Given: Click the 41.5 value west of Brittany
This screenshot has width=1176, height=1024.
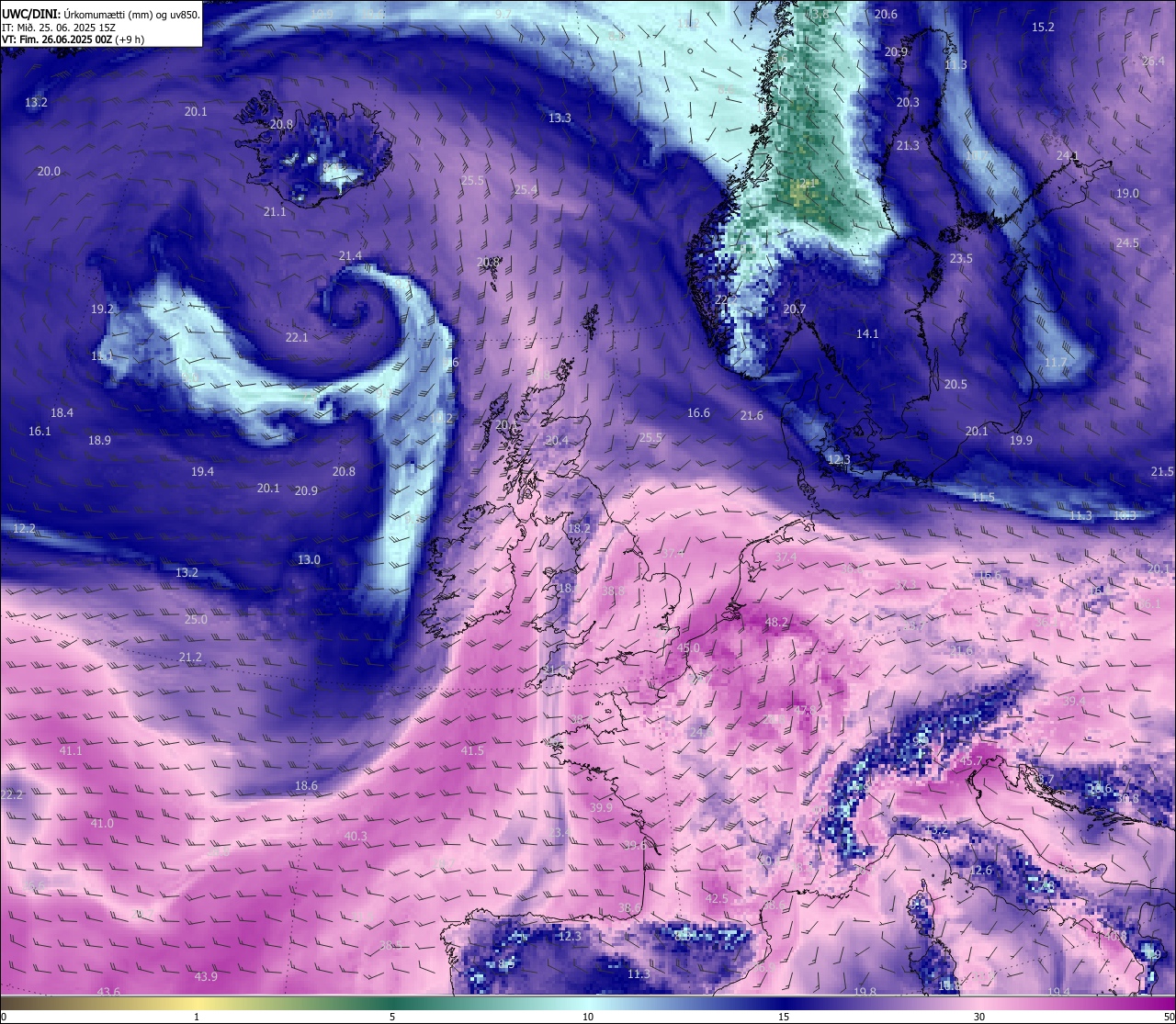Looking at the screenshot, I should [x=472, y=751].
